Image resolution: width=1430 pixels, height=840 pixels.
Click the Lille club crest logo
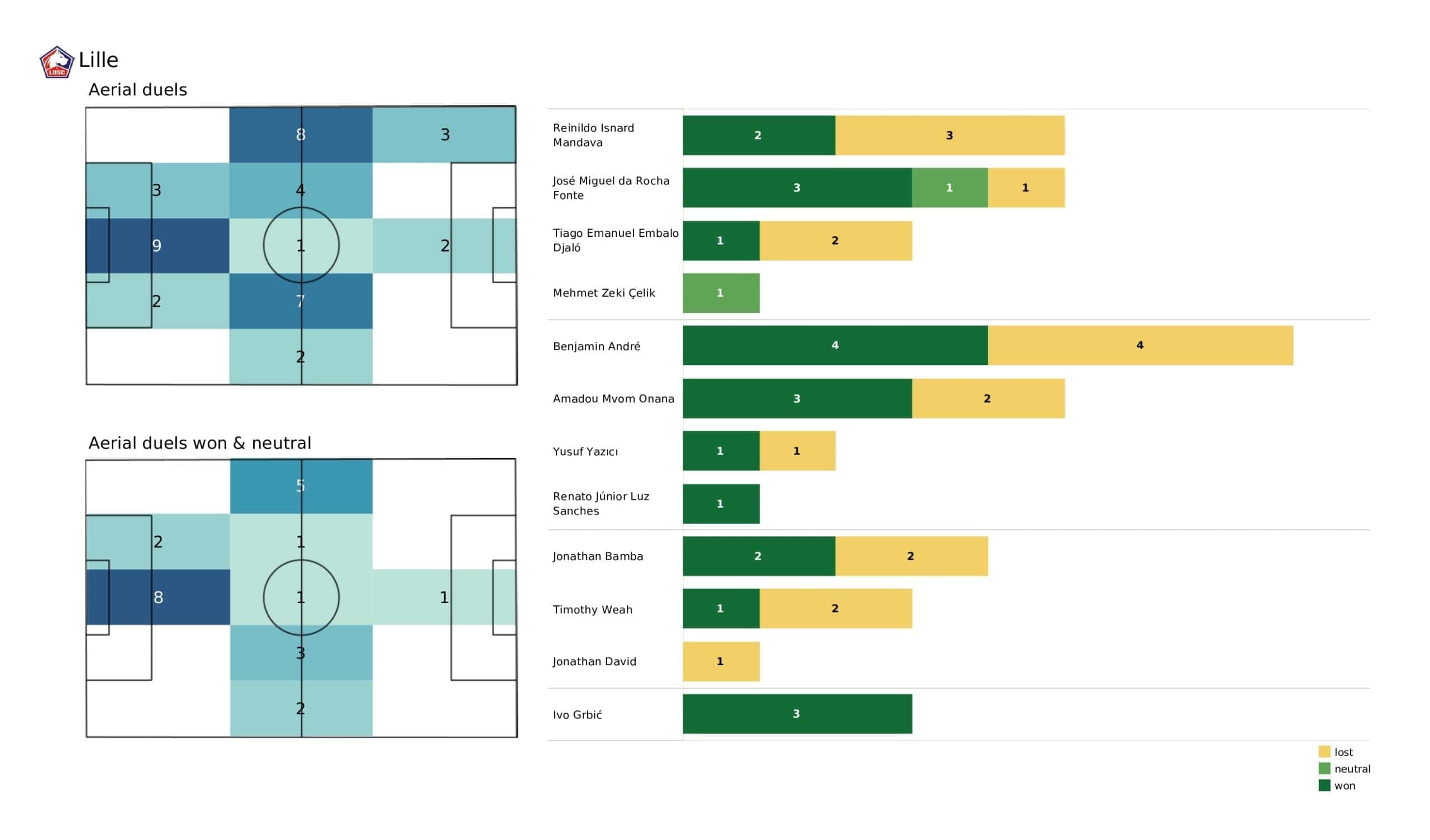(57, 62)
